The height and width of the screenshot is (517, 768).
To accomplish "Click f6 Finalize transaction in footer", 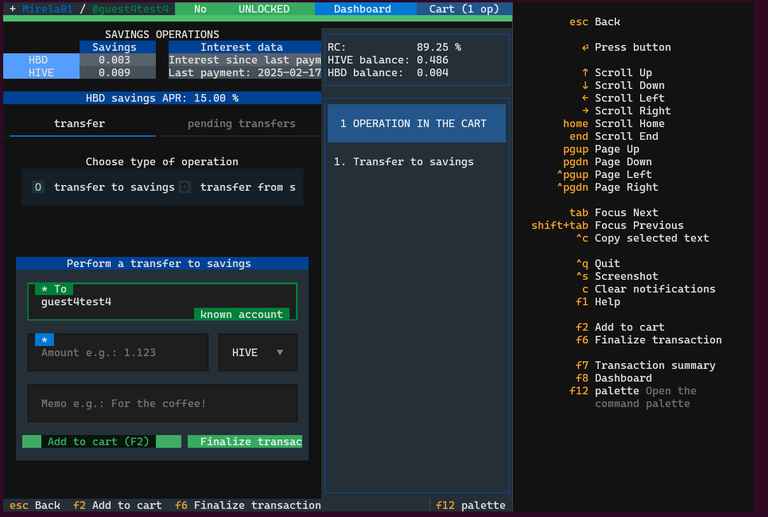I will tap(248, 505).
